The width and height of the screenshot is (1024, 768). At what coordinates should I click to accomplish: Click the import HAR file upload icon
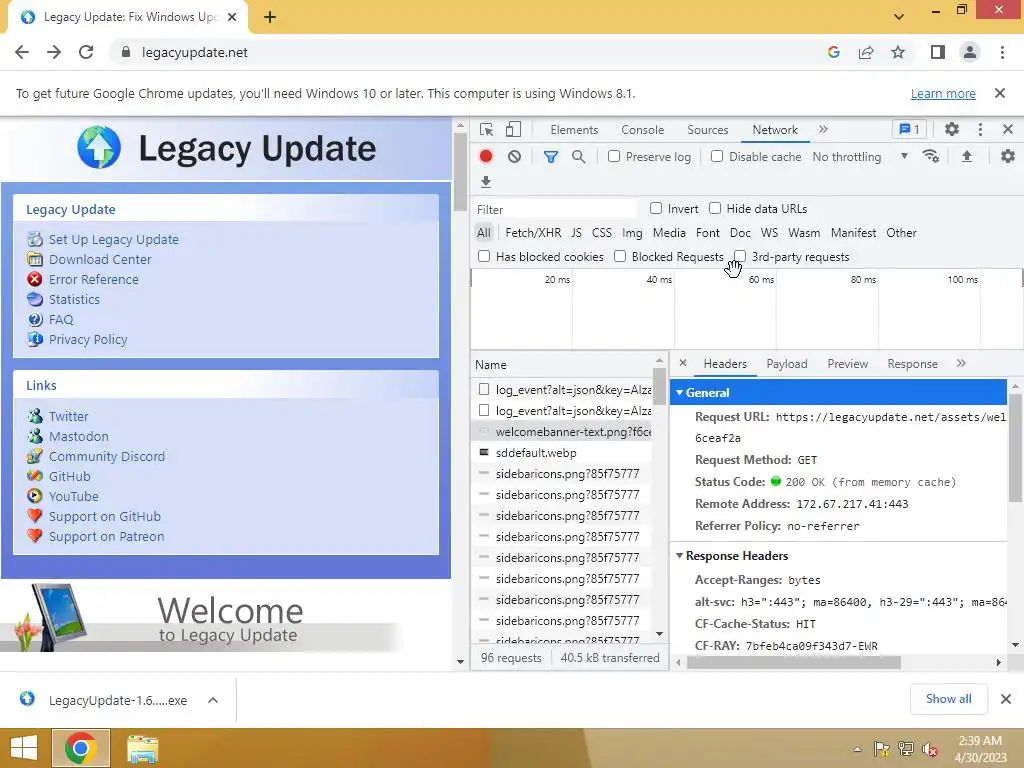[967, 156]
